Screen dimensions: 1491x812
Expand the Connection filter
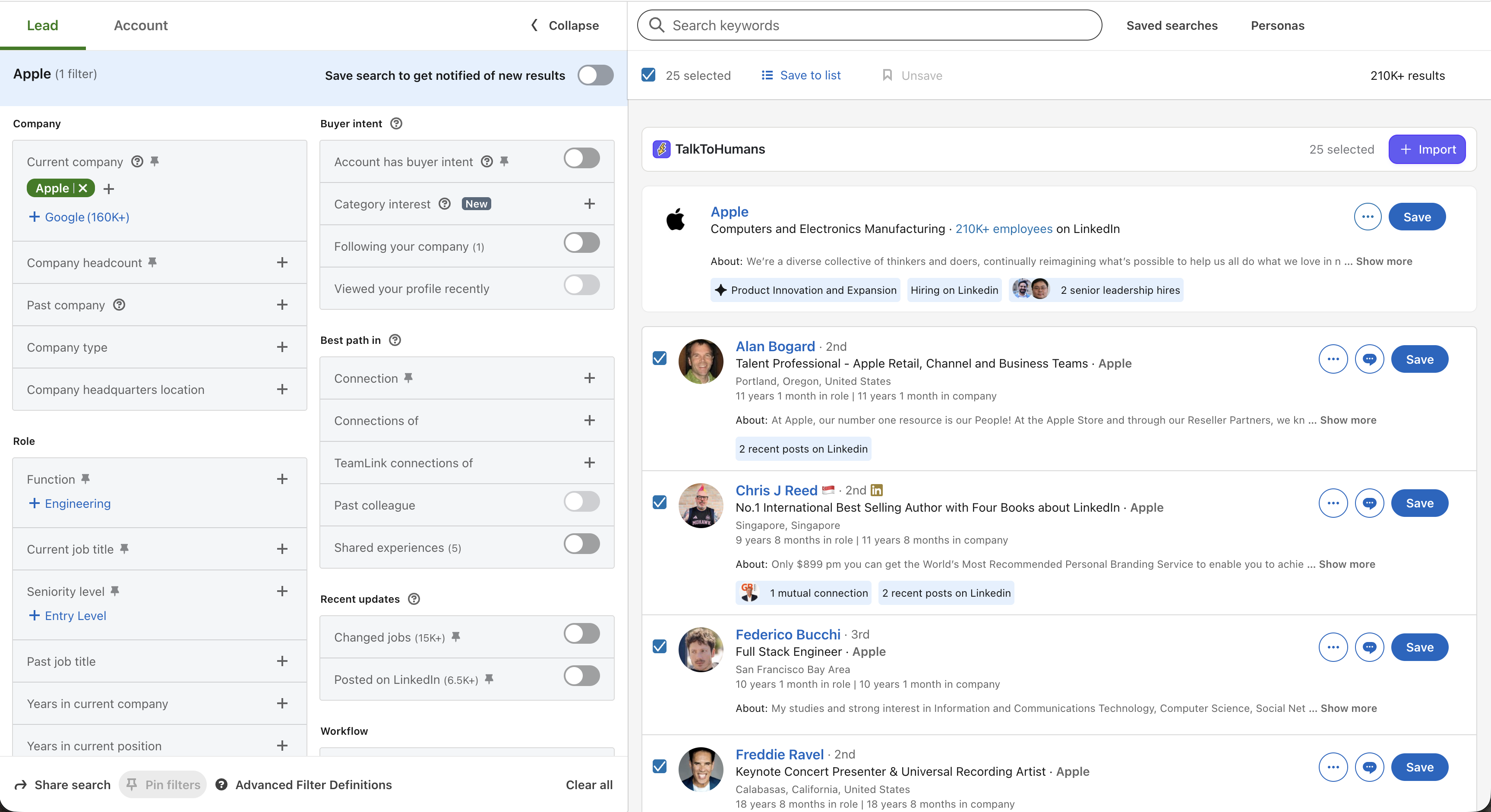(589, 378)
